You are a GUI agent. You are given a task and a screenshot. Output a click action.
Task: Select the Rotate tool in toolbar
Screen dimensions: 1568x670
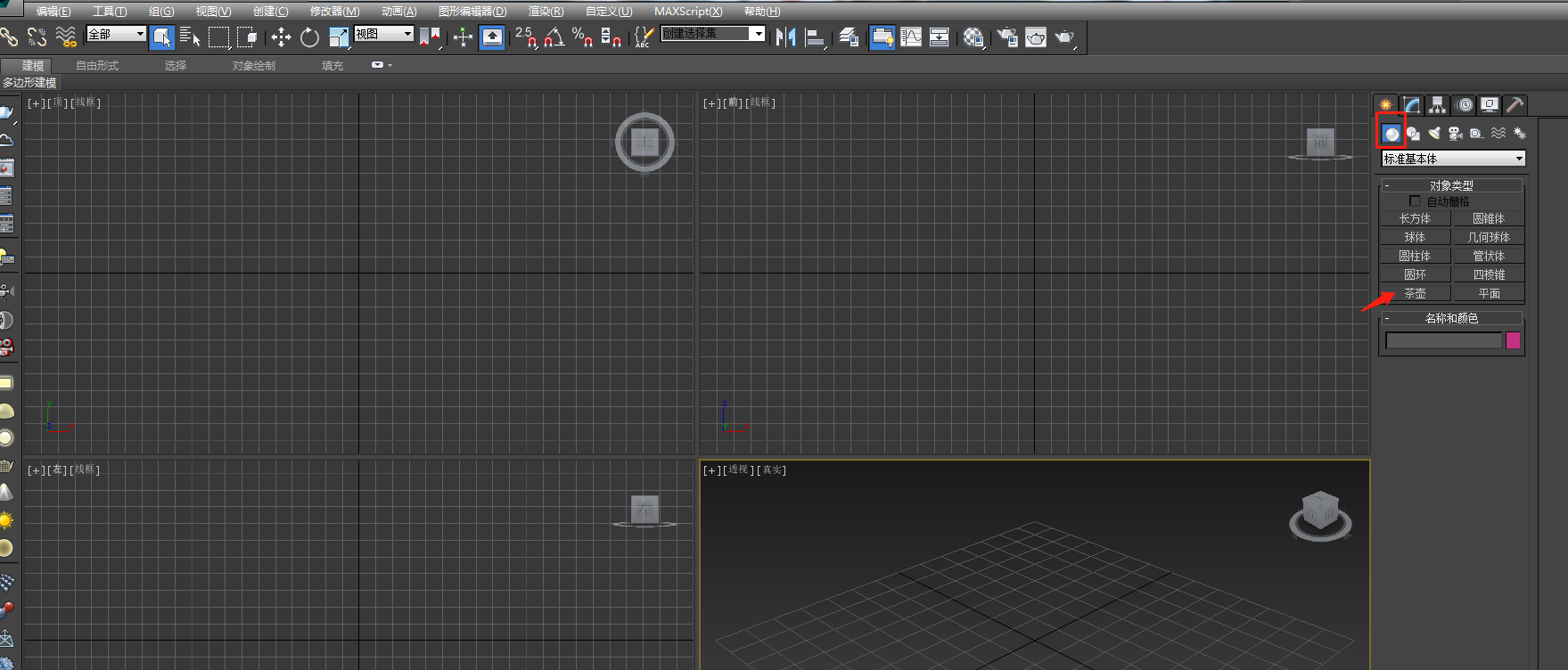[x=309, y=37]
